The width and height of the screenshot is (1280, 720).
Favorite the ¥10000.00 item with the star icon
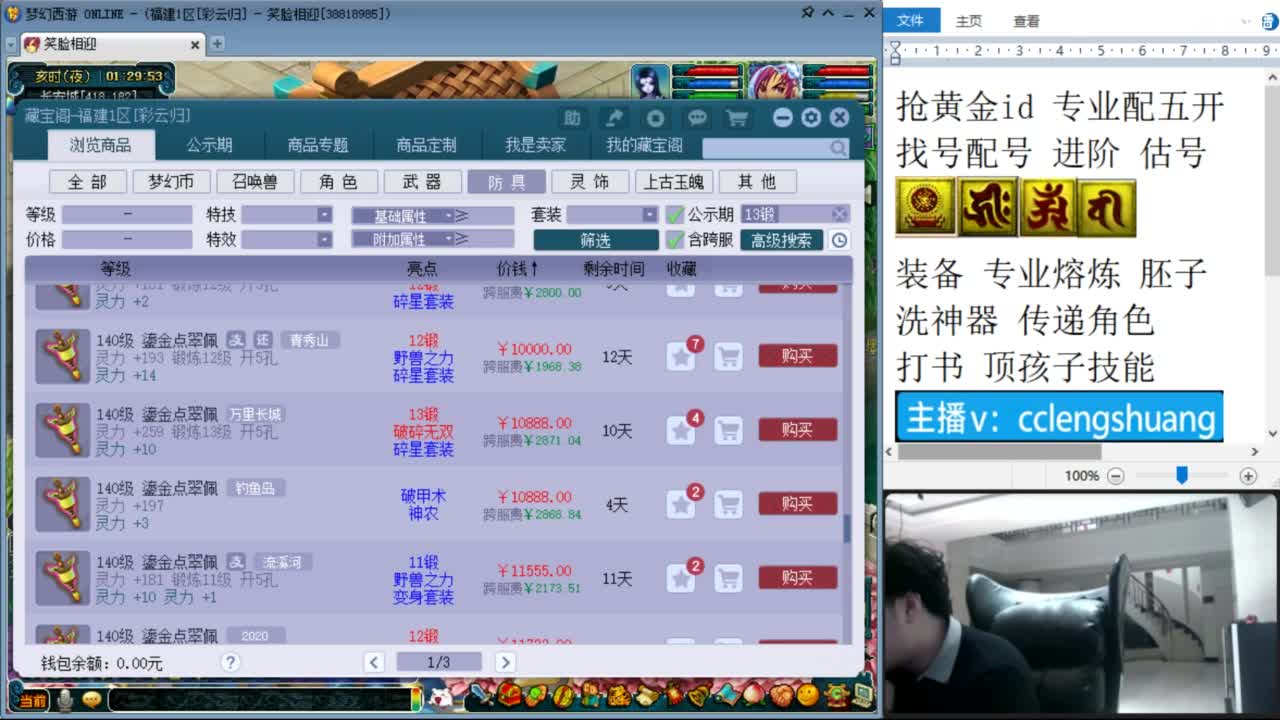click(x=681, y=357)
